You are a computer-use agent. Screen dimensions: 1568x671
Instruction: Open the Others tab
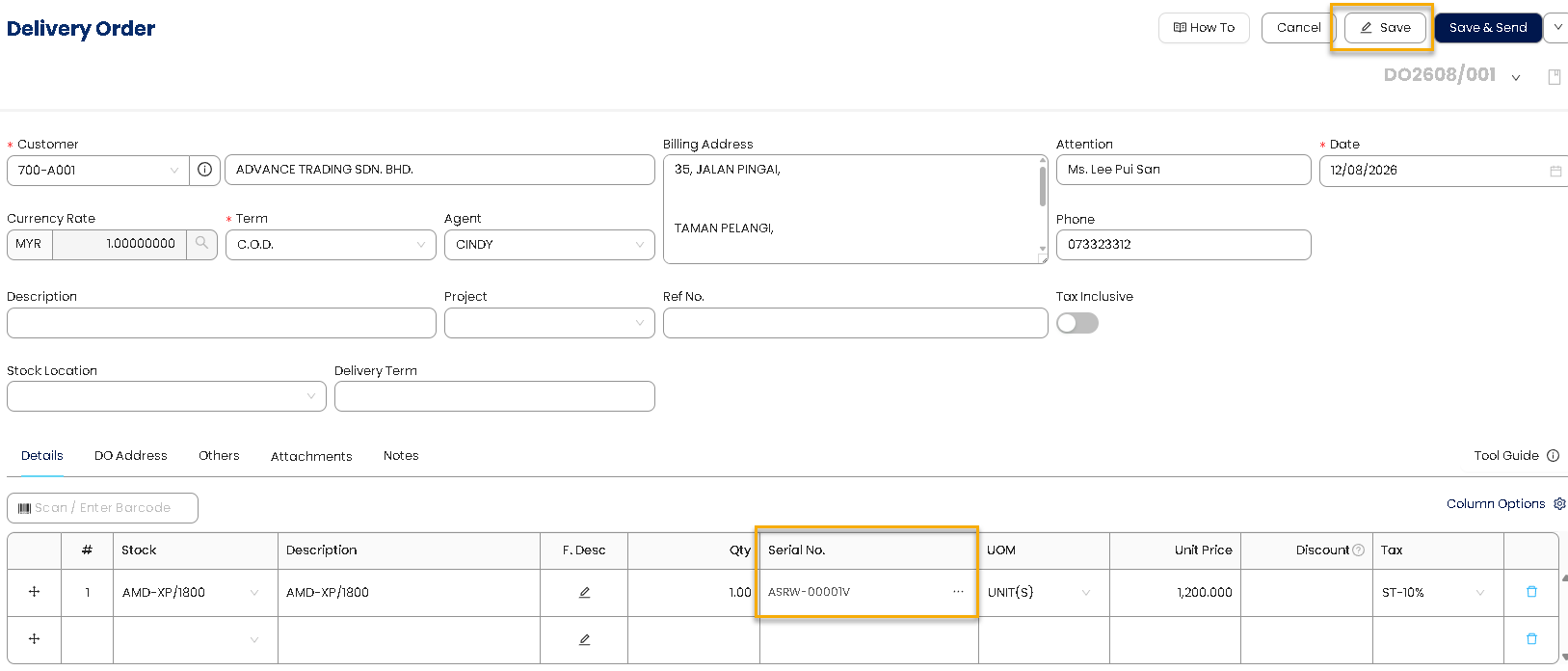(219, 456)
